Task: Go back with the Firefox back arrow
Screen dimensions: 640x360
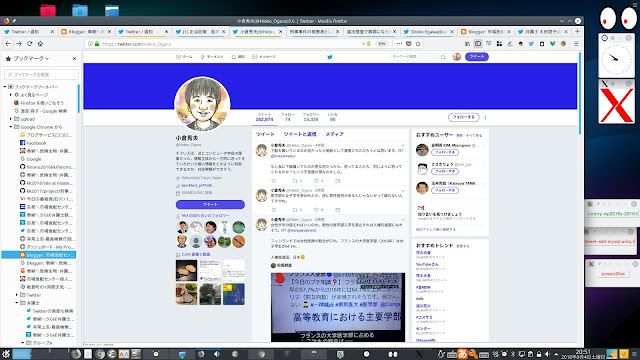Action: (x=8, y=44)
